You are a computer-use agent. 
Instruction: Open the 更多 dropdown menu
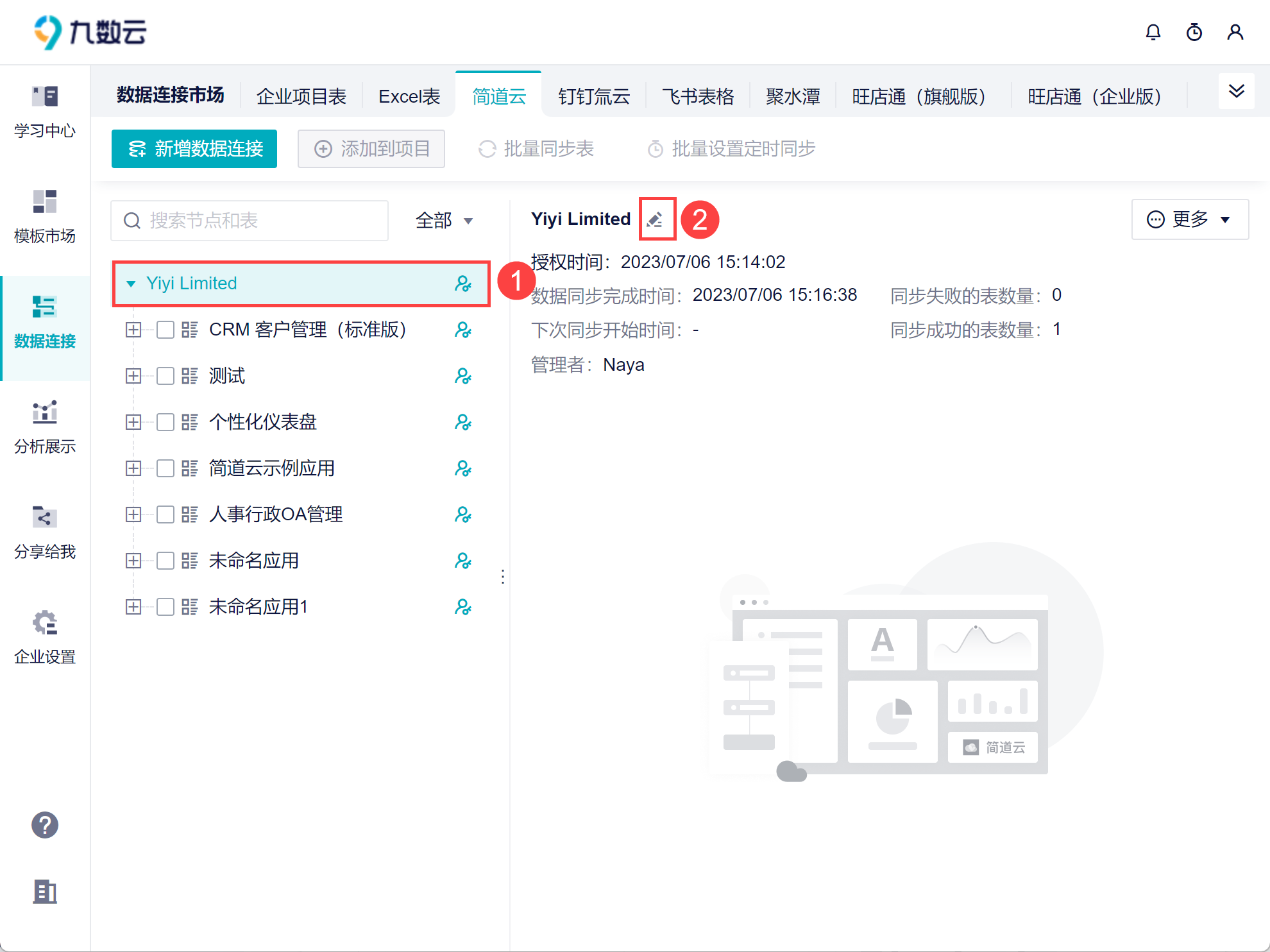click(1189, 219)
